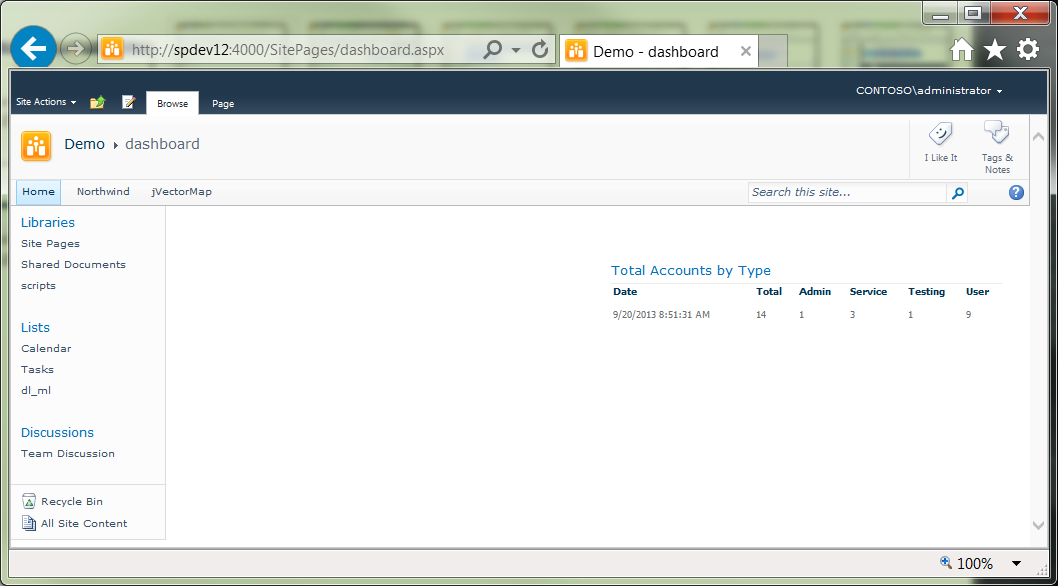Image resolution: width=1058 pixels, height=586 pixels.
Task: Open the dl_ml list
Action: click(x=36, y=391)
